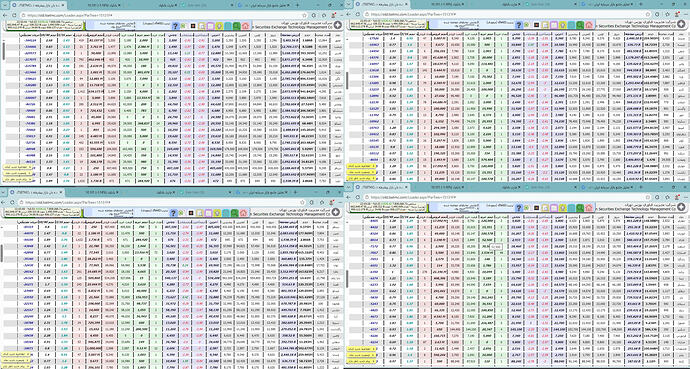The height and width of the screenshot is (369, 690).
Task: Click the teal toolbar icon in bottom-left window
Action: (226, 212)
